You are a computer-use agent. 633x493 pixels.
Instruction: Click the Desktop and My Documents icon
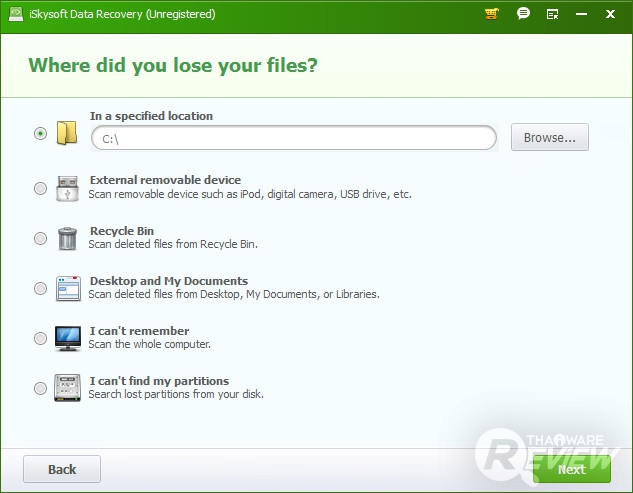(x=67, y=288)
